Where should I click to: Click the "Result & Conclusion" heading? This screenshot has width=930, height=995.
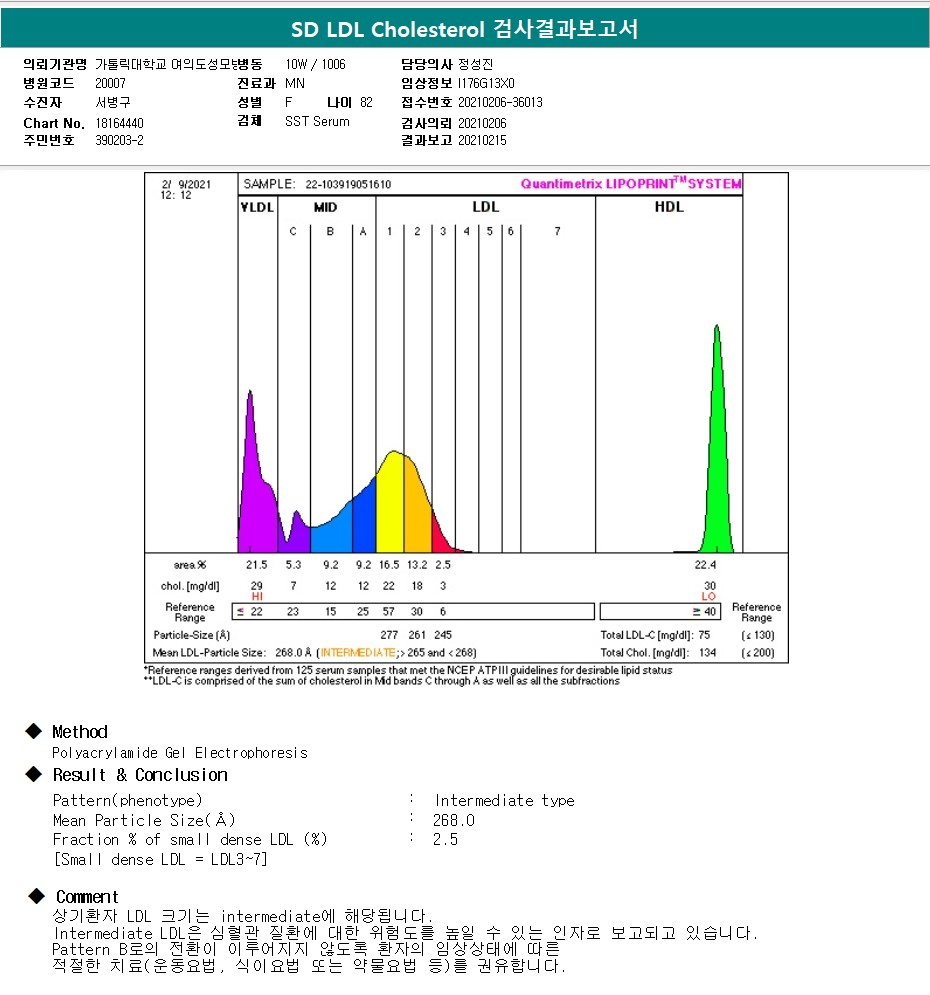(140, 775)
